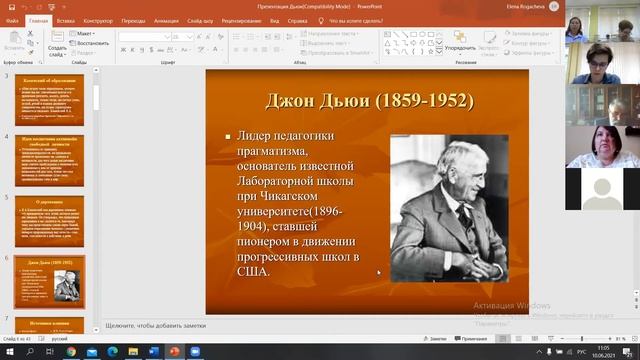Click the zoom in plus button
The width and height of the screenshot is (640, 360).
pyautogui.click(x=610, y=338)
